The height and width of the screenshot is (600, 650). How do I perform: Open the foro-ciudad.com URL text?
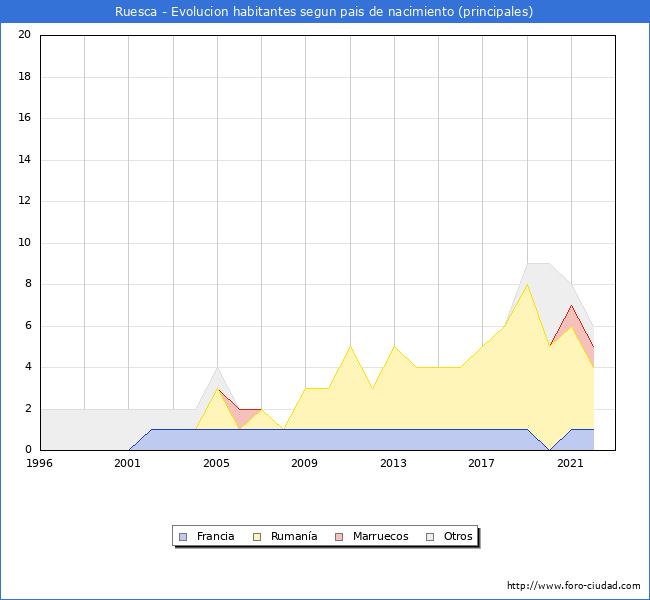point(574,585)
